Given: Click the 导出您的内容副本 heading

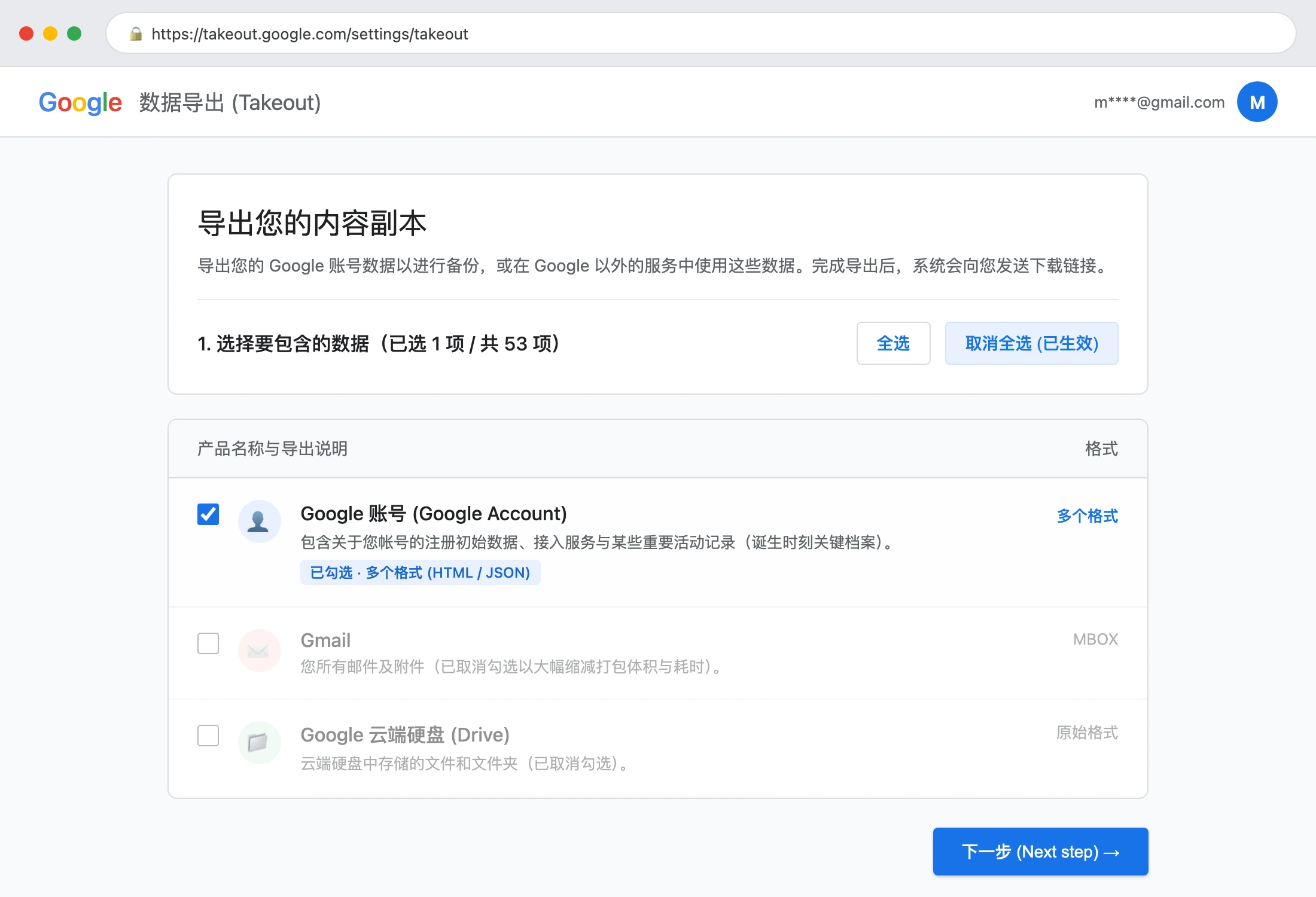Looking at the screenshot, I should (312, 223).
